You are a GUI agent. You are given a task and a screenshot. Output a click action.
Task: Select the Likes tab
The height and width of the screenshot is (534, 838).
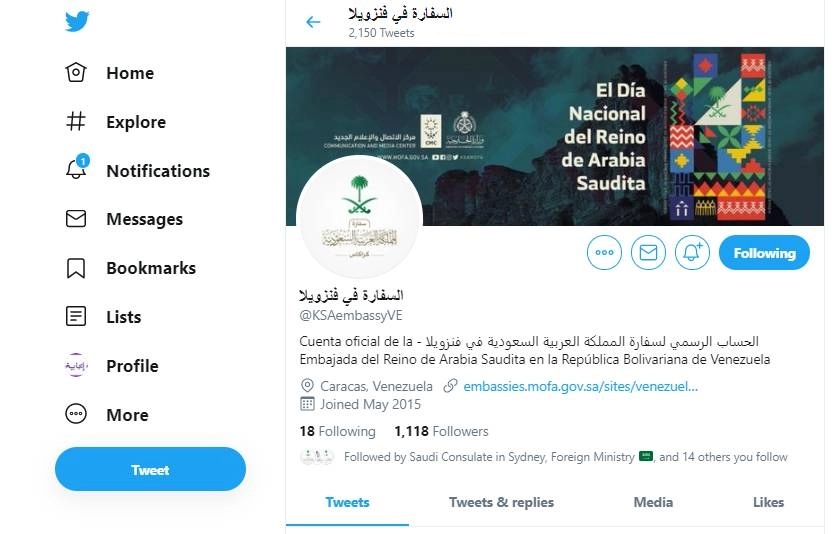[x=769, y=502]
